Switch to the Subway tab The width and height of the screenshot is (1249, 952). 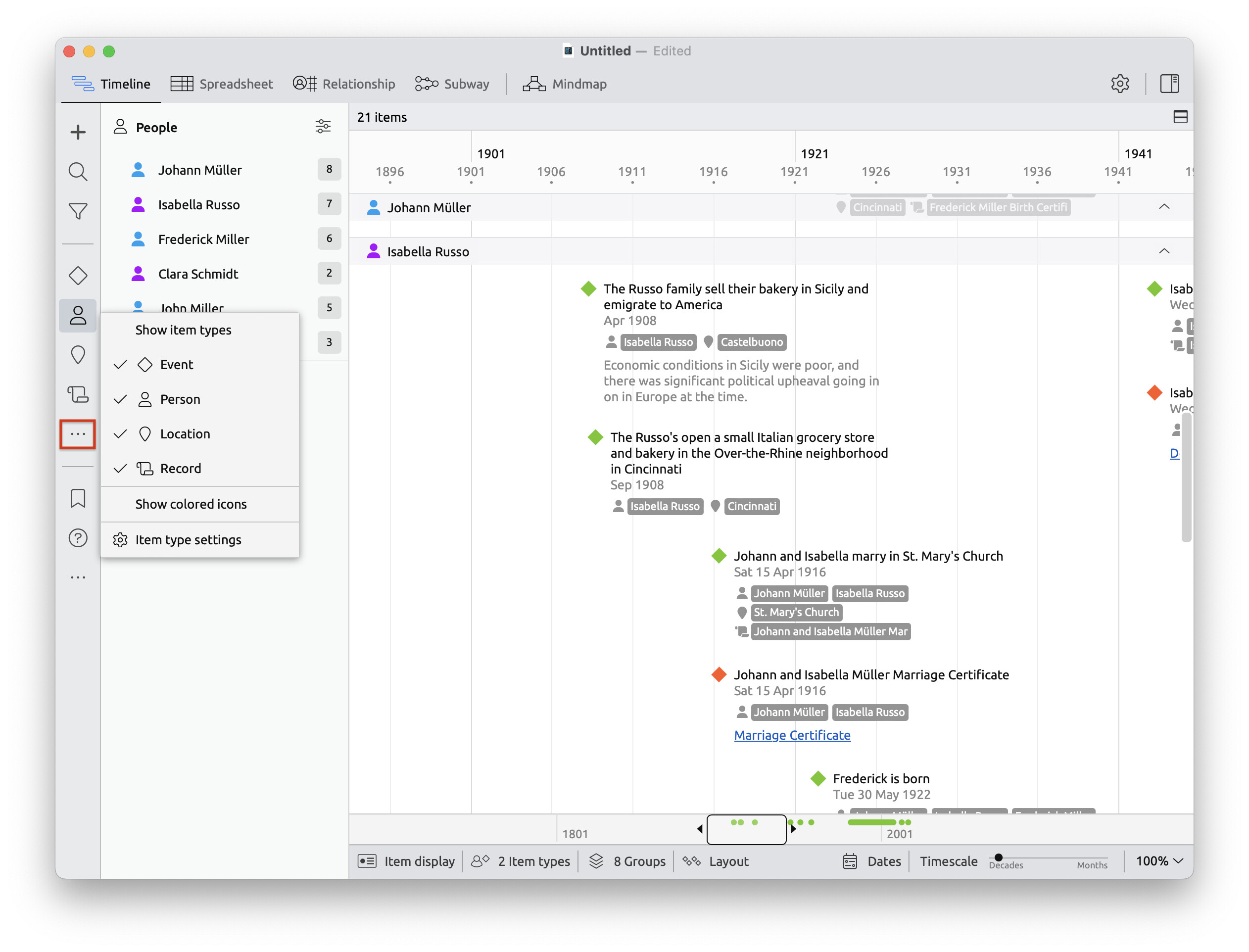452,84
